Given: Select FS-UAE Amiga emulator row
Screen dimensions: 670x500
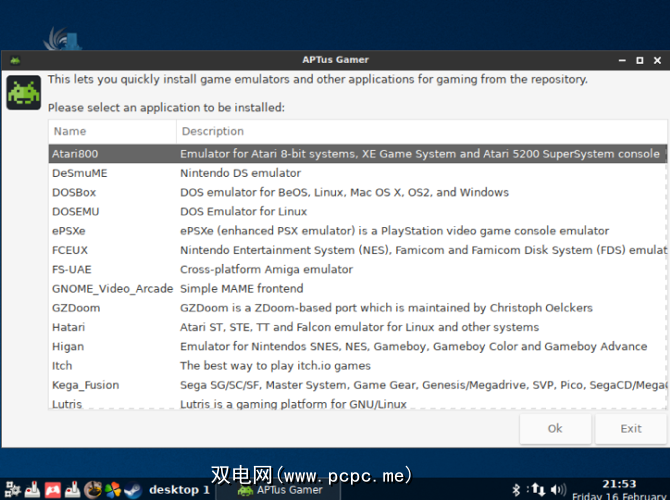Looking at the screenshot, I should [x=358, y=269].
